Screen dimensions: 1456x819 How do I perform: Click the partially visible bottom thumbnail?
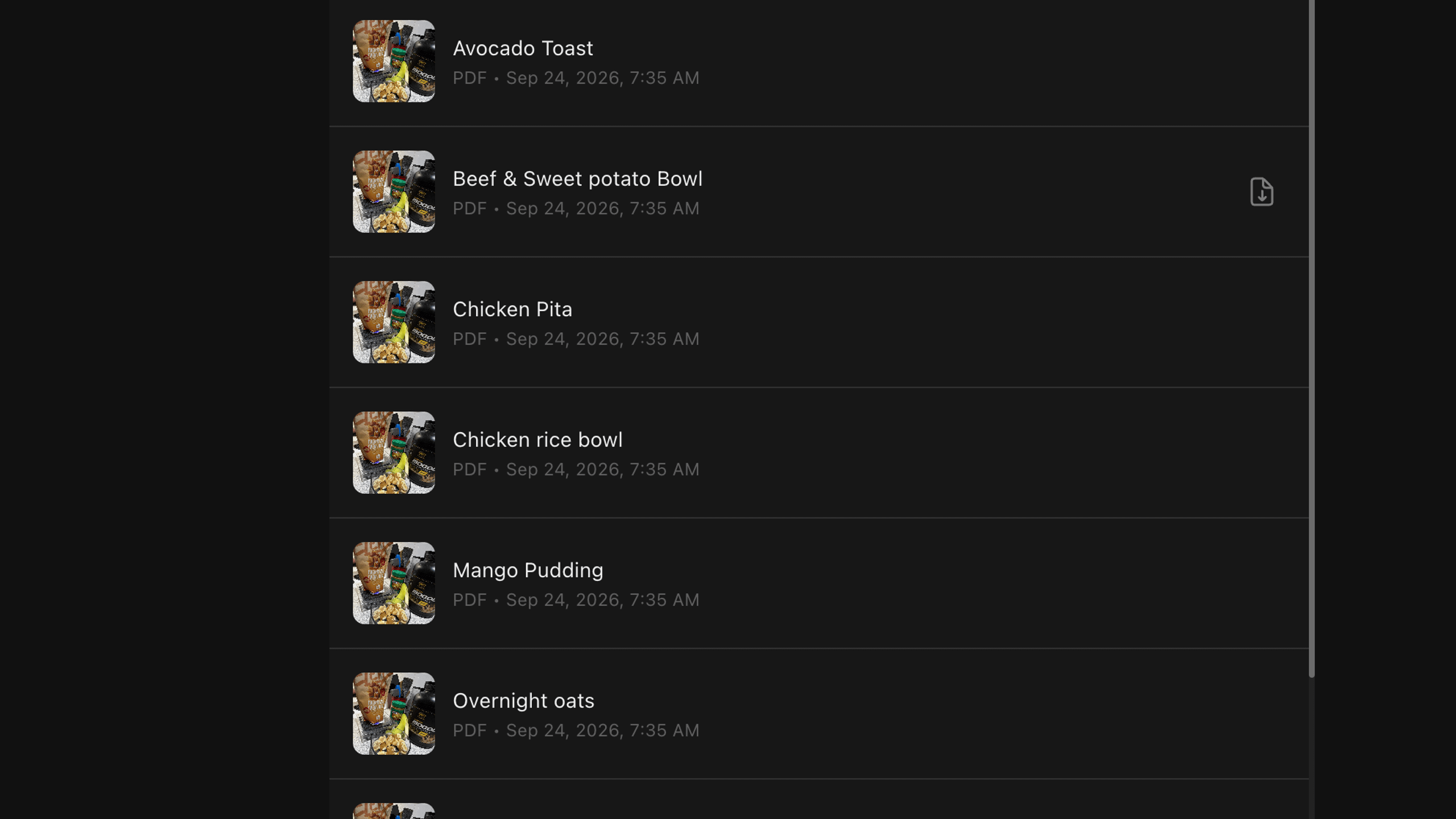[x=394, y=811]
